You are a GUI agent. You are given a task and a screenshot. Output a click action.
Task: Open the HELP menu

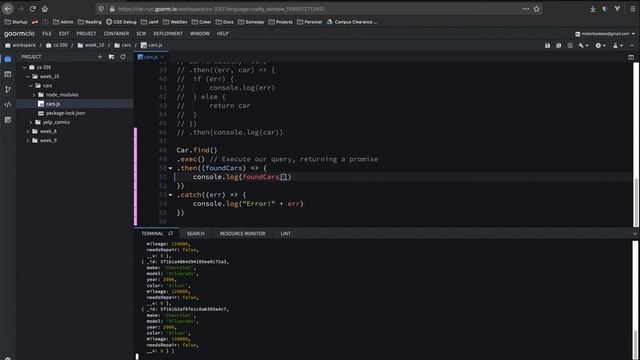(x=222, y=33)
